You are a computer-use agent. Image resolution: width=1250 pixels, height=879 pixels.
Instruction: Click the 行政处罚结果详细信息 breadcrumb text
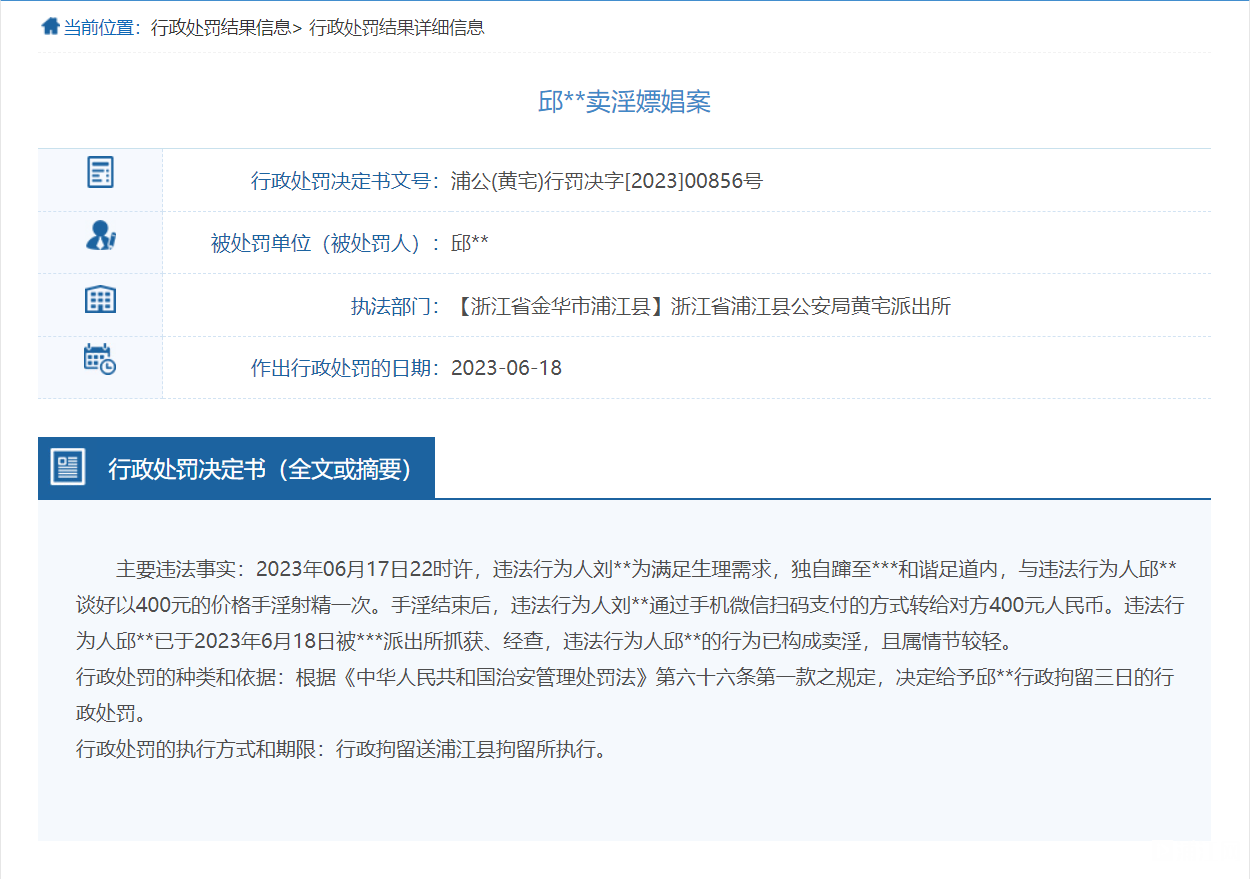click(397, 28)
